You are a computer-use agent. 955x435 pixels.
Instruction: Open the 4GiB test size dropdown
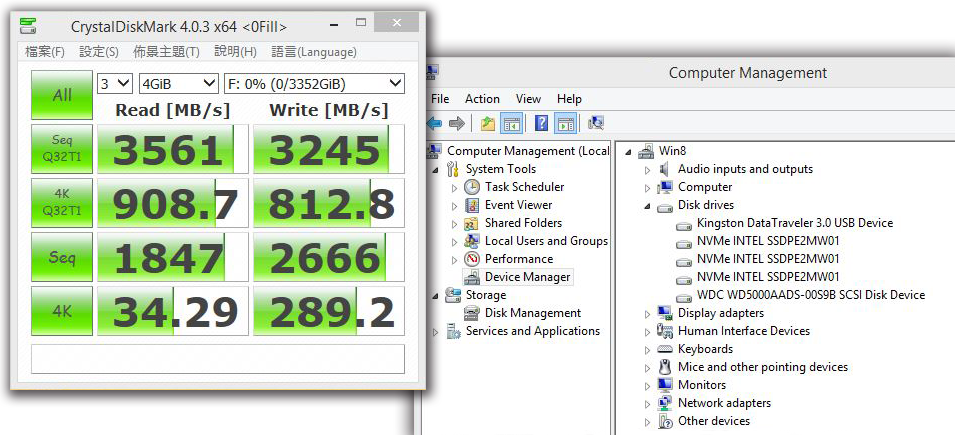[179, 83]
